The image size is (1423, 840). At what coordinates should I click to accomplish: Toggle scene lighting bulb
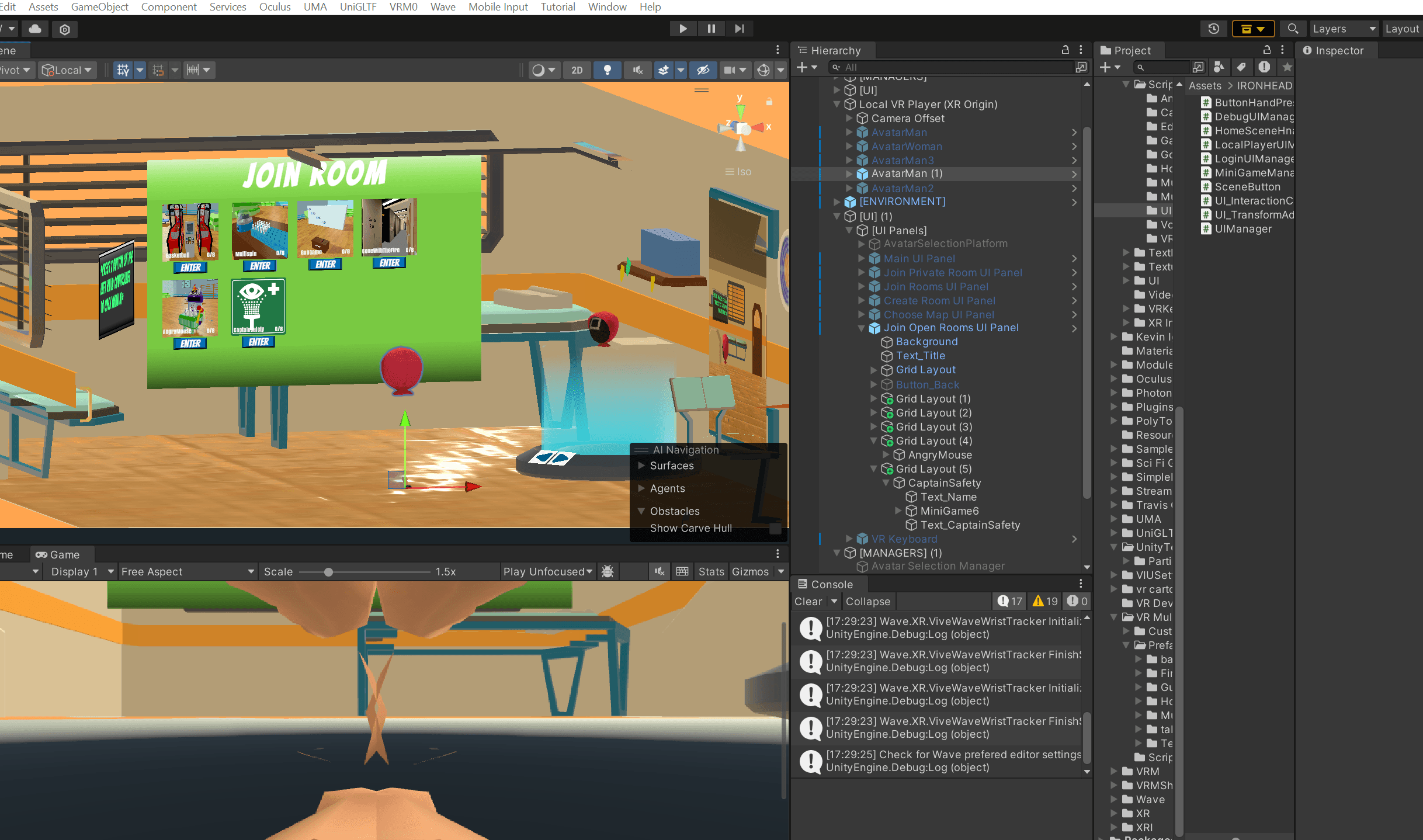[608, 70]
